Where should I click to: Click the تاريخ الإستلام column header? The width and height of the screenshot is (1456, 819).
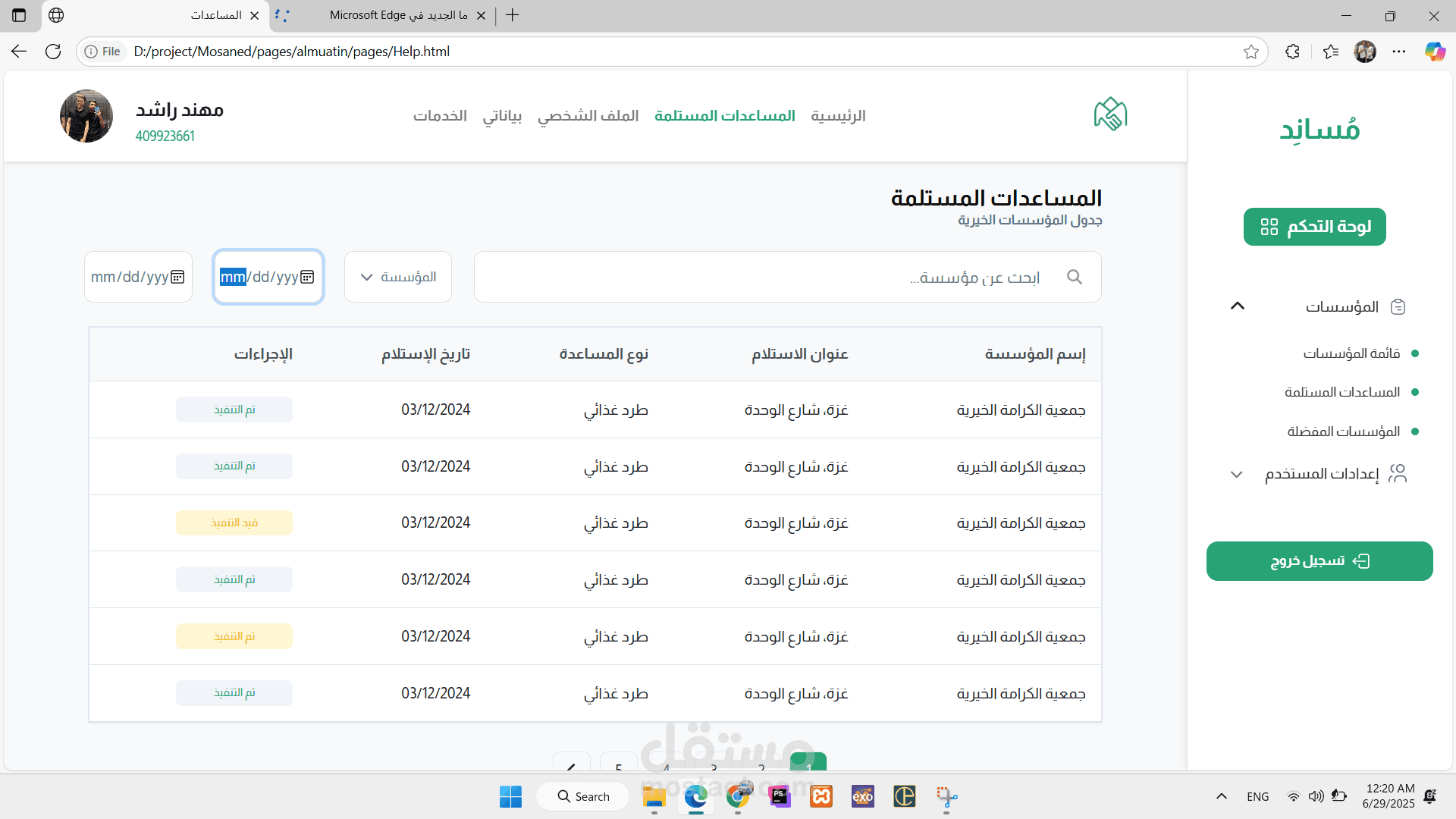coord(426,355)
